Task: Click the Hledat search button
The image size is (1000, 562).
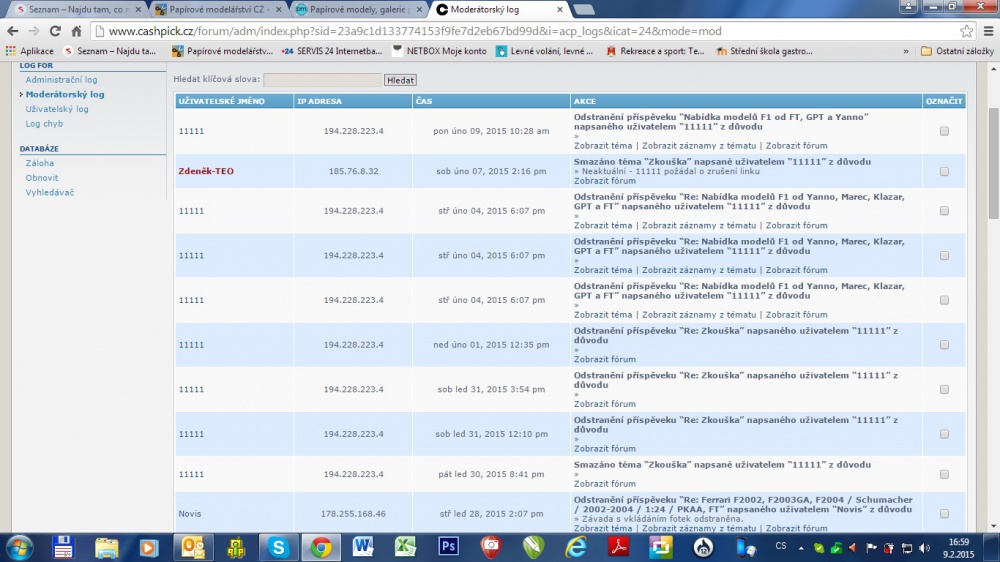Action: tap(400, 80)
